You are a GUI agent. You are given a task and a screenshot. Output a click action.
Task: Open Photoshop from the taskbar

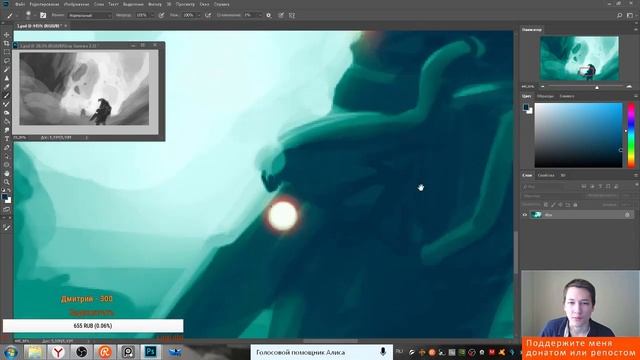[151, 352]
